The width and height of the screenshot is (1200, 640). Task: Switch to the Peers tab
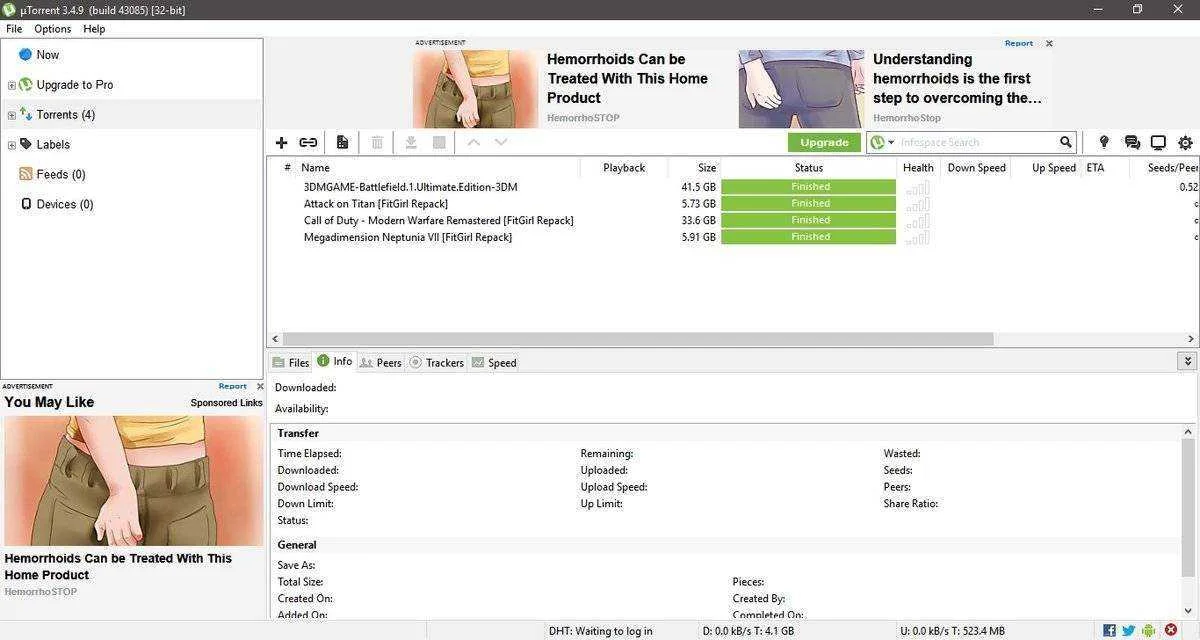381,363
